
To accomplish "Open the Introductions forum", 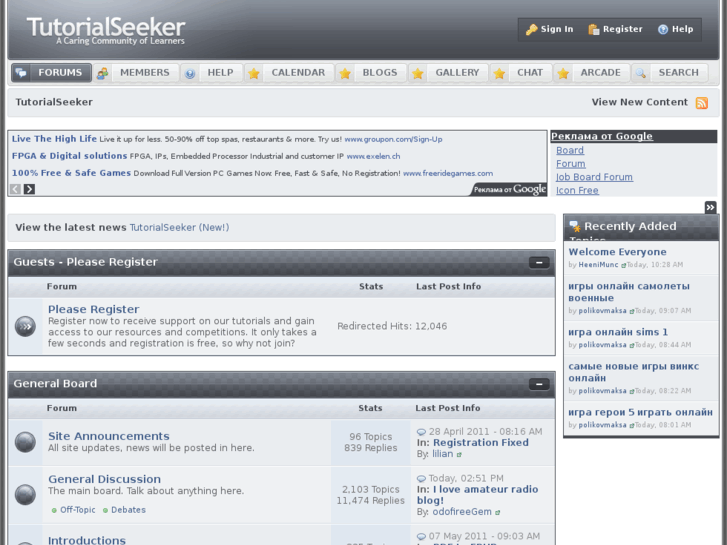I will 87,540.
